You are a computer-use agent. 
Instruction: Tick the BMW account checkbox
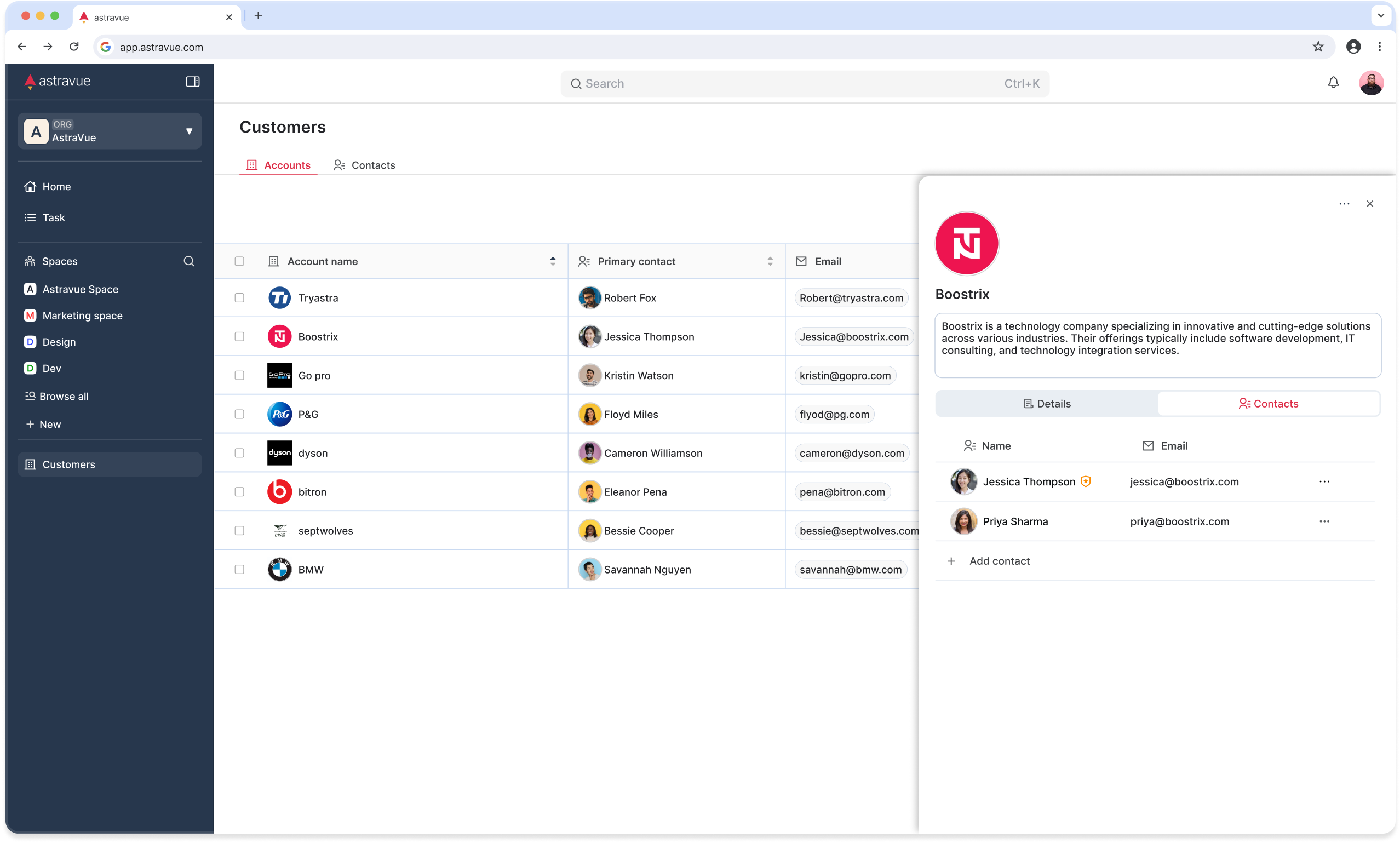coord(239,569)
